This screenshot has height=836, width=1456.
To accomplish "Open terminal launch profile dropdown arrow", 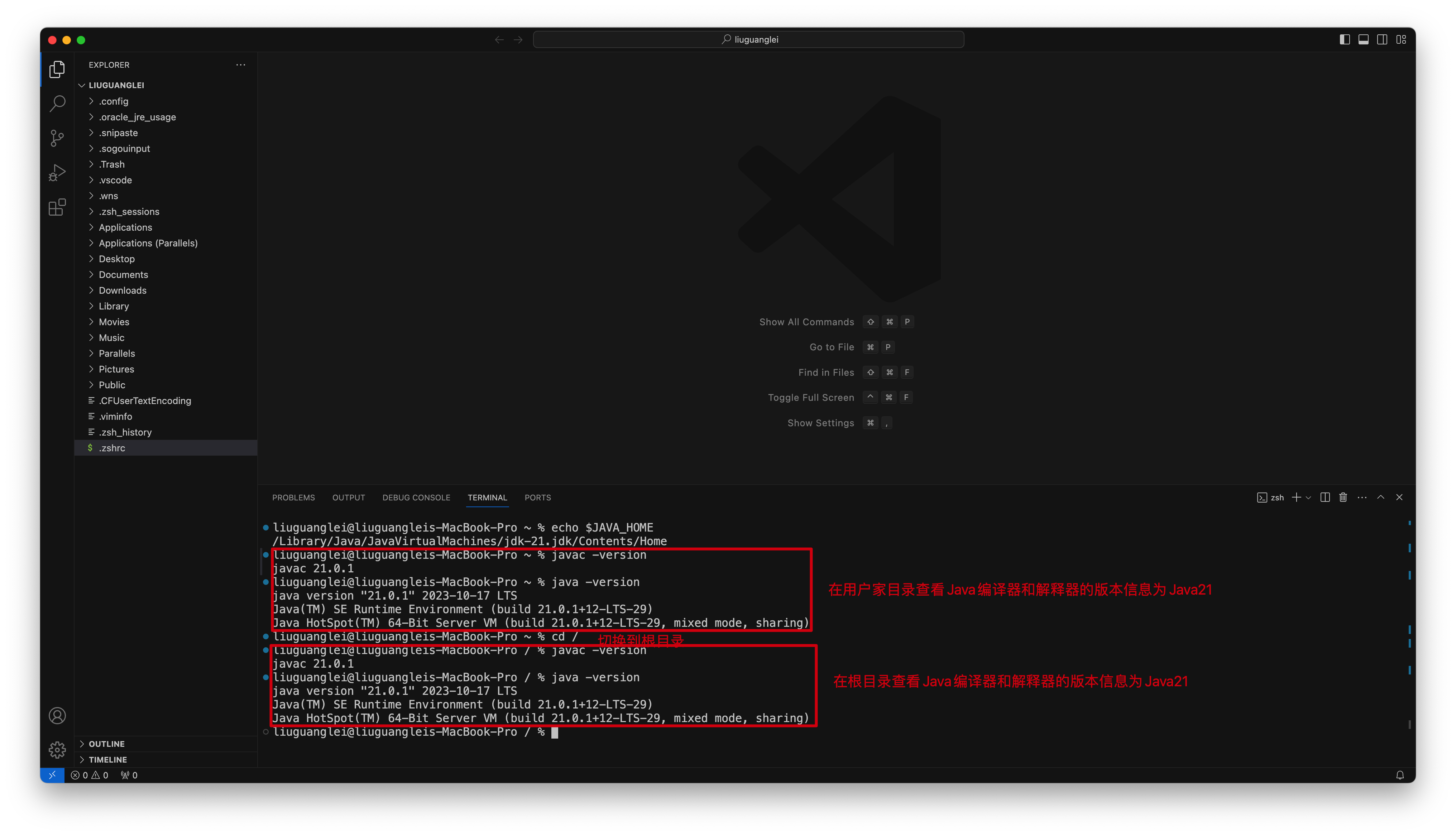I will [x=1308, y=497].
